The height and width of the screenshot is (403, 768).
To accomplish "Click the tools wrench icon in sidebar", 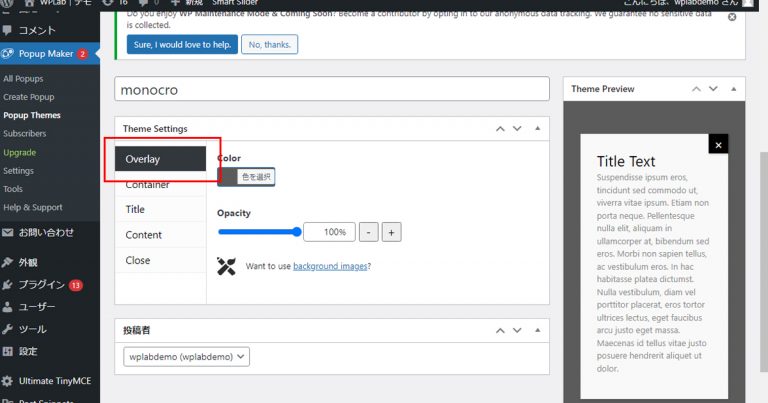I will click(8, 329).
